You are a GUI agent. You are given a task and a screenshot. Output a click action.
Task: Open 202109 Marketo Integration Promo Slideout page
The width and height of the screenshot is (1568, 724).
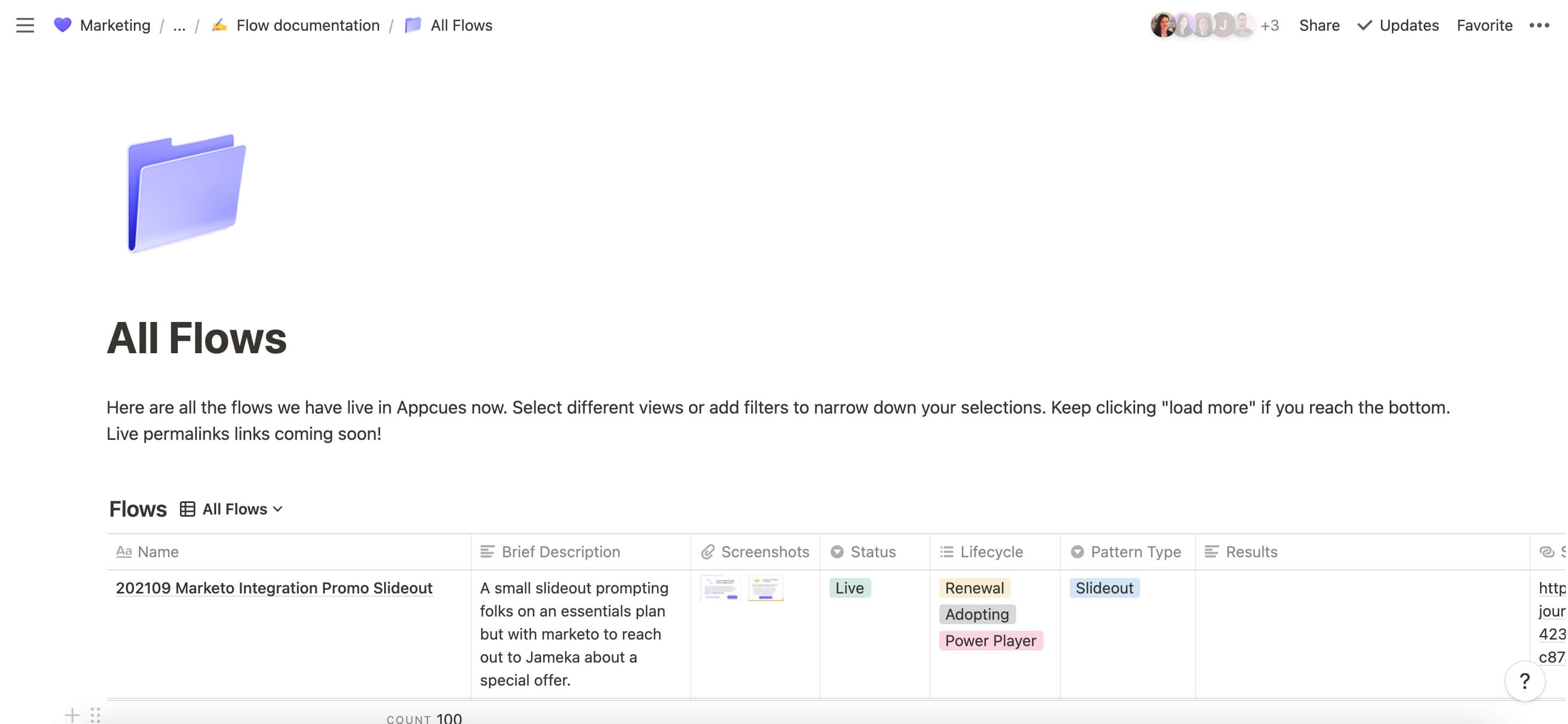click(274, 588)
